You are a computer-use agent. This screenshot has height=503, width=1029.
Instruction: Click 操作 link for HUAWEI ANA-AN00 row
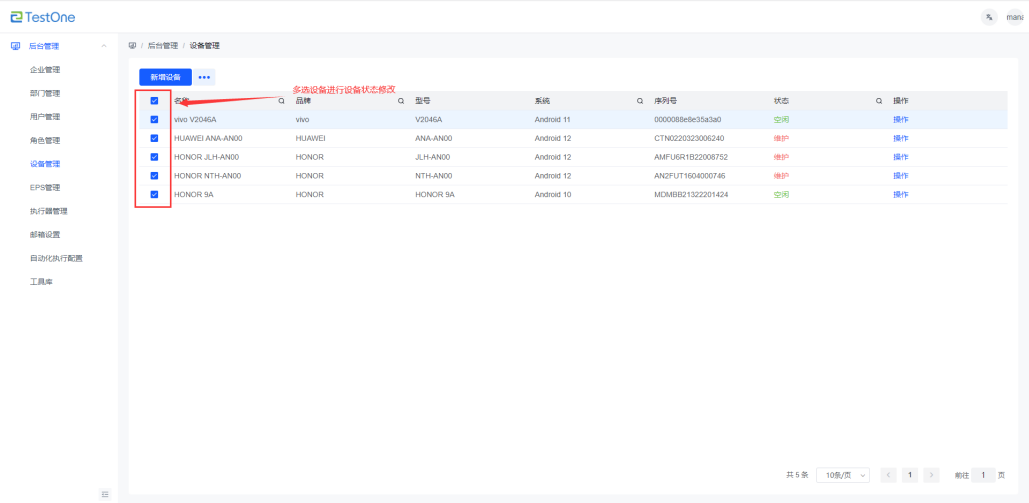(x=900, y=138)
